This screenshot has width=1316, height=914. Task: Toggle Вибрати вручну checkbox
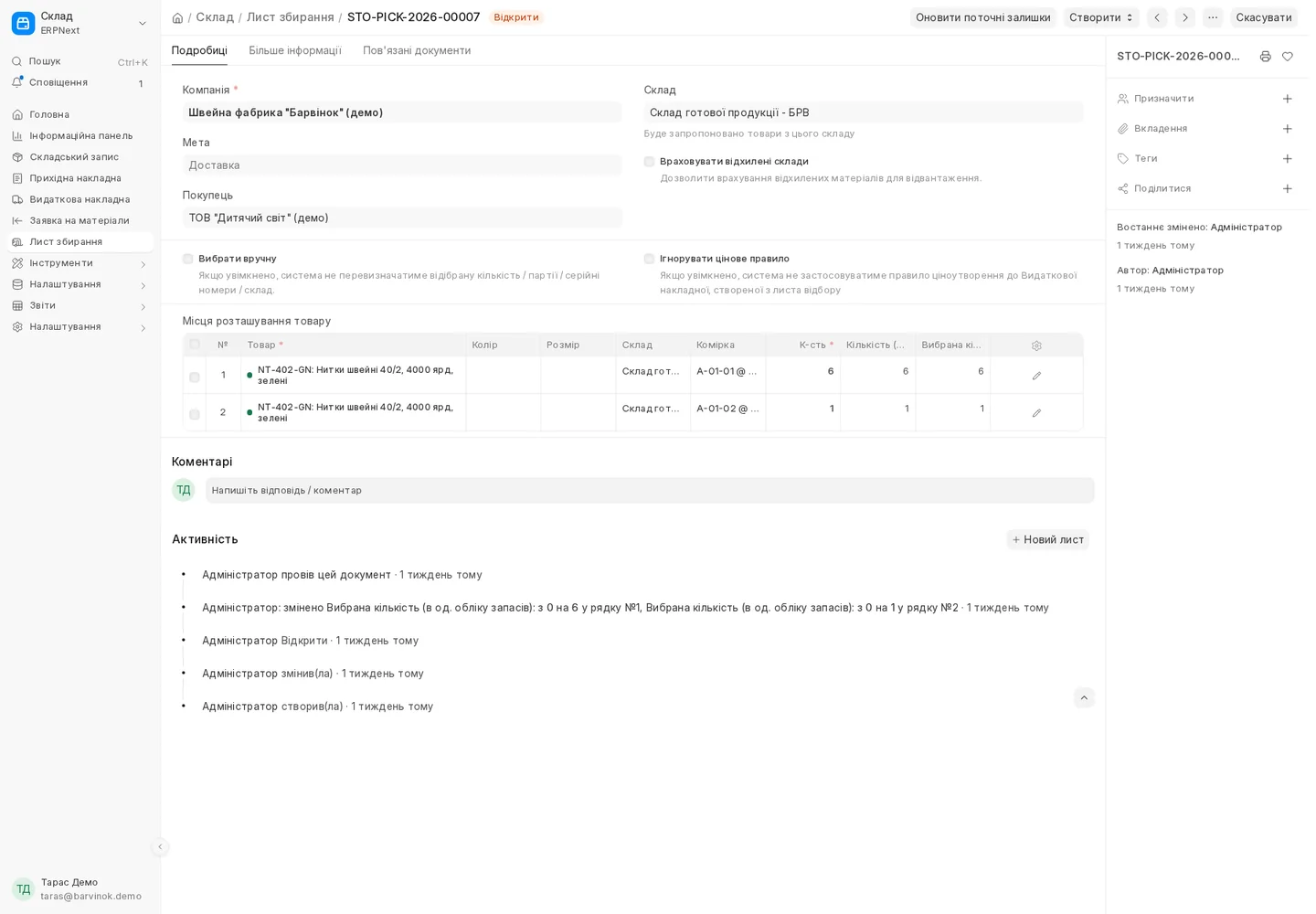click(x=187, y=259)
